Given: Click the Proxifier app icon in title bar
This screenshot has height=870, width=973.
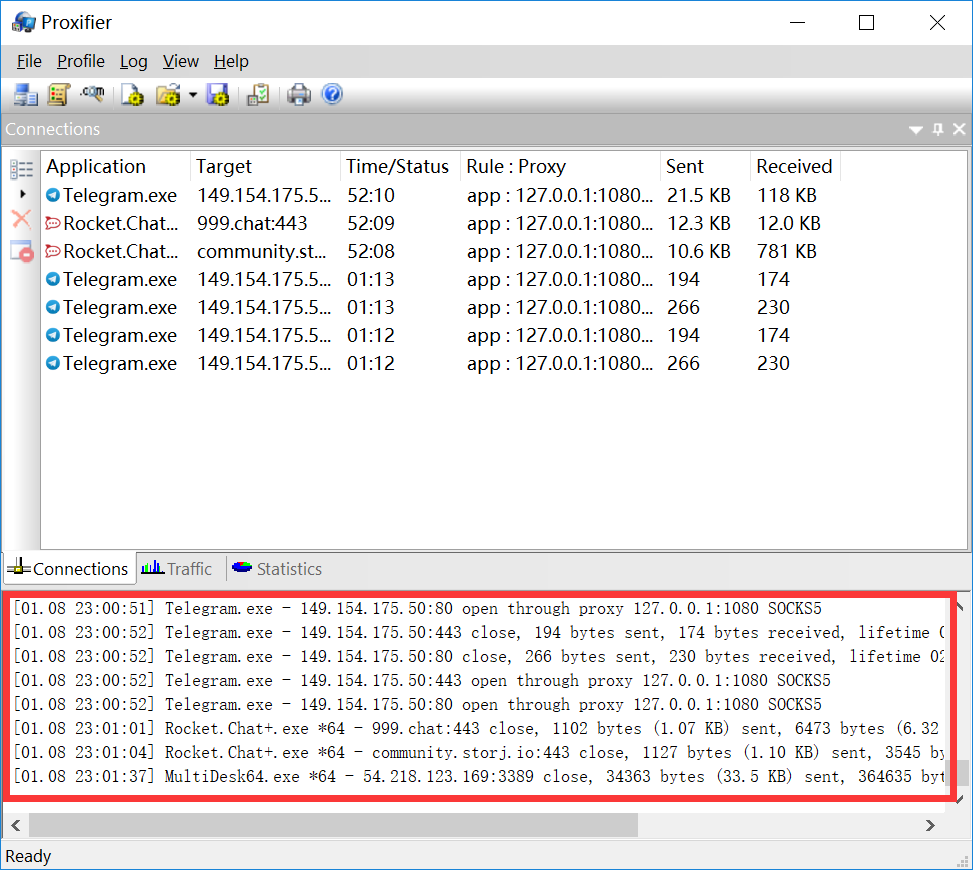Looking at the screenshot, I should click(24, 22).
